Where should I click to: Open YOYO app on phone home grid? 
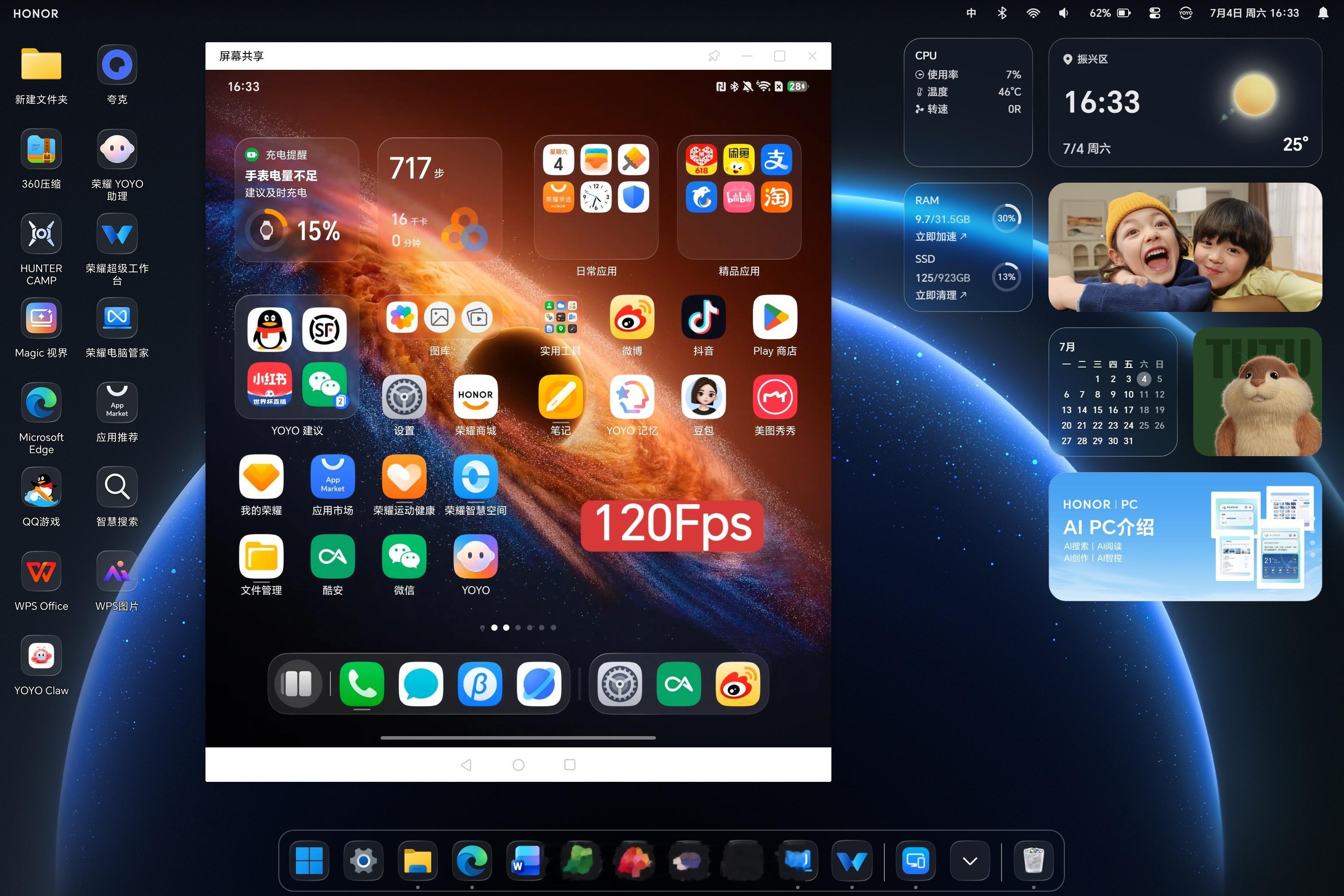(476, 557)
